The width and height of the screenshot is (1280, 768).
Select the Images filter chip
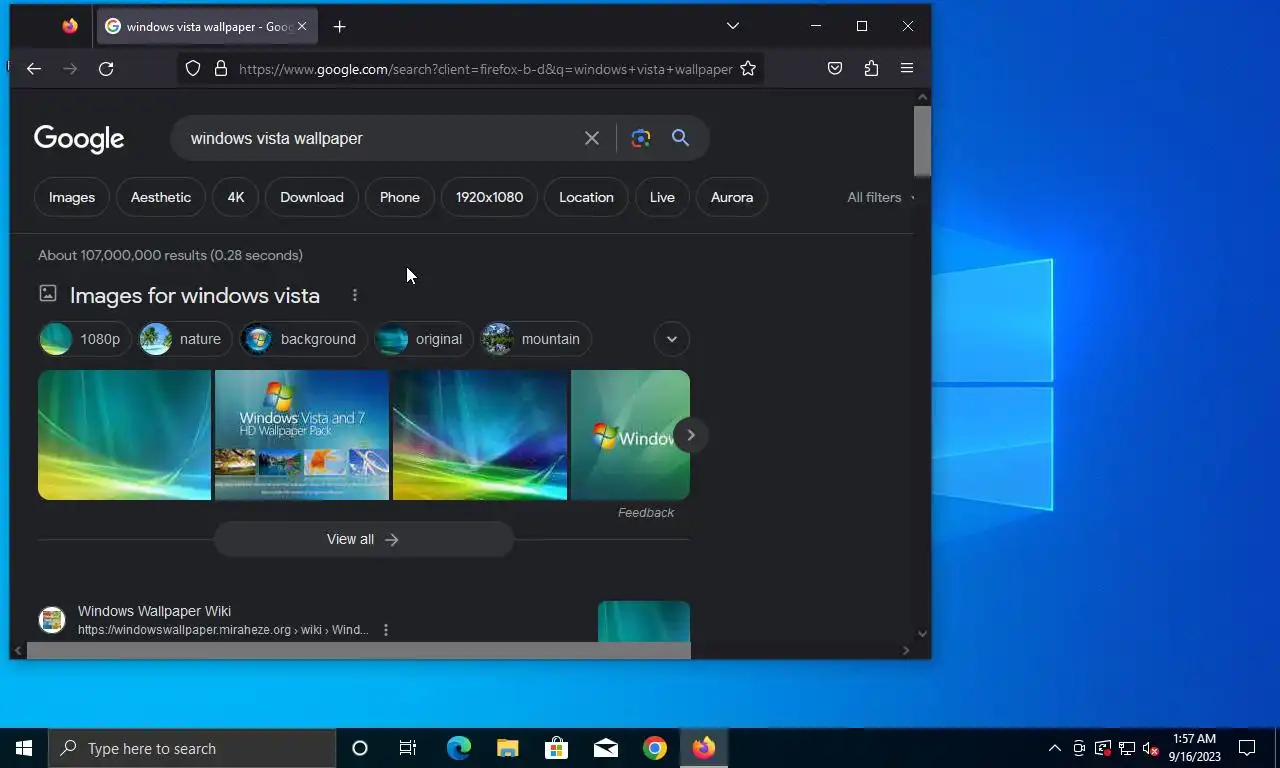[x=72, y=197]
